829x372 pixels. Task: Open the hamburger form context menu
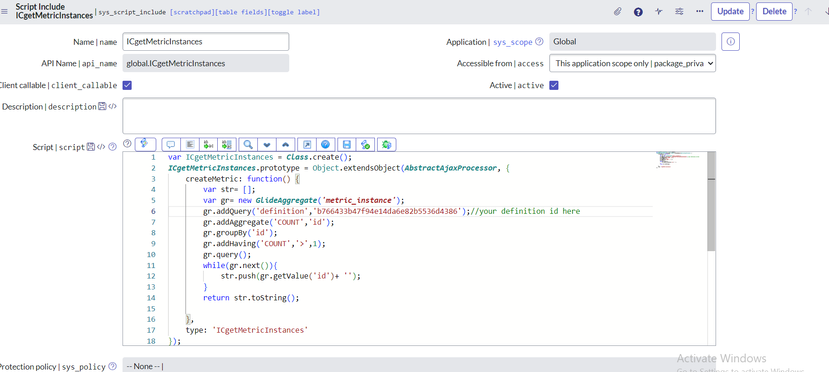point(5,12)
